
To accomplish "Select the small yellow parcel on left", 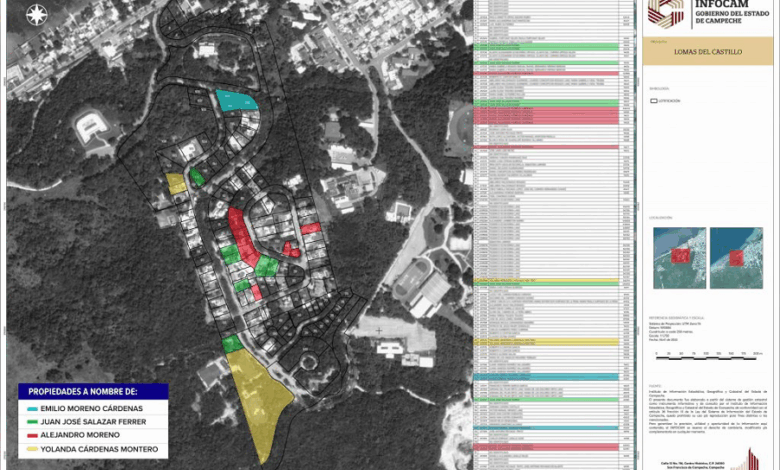I will point(176,182).
